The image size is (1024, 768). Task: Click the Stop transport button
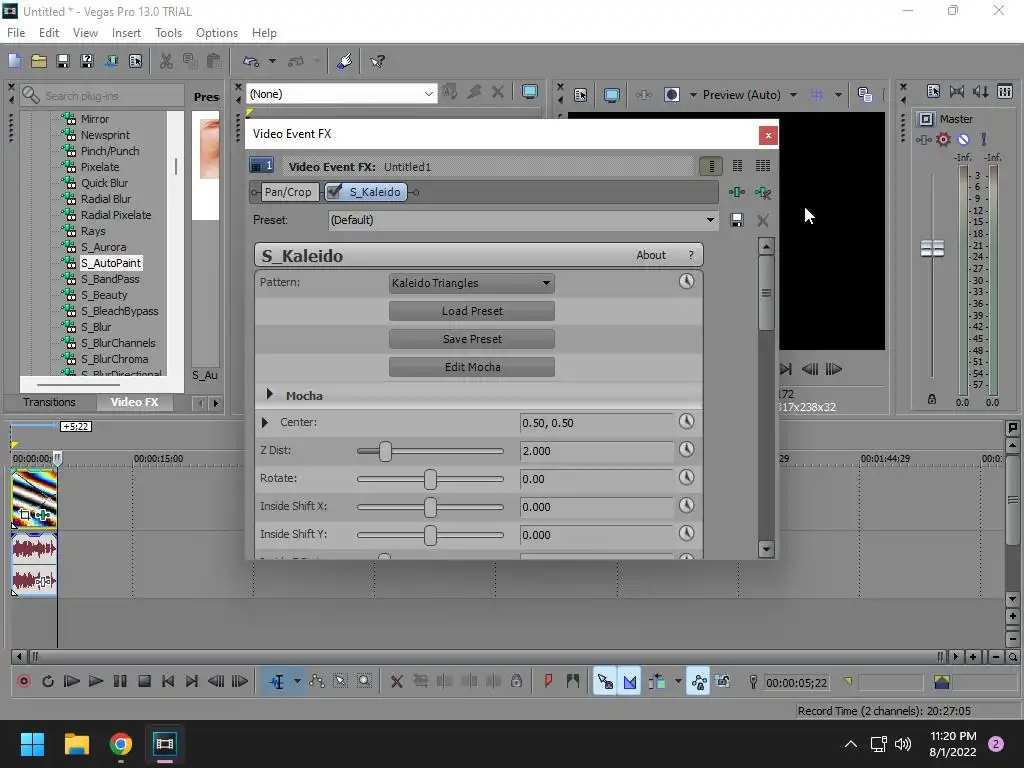(144, 681)
